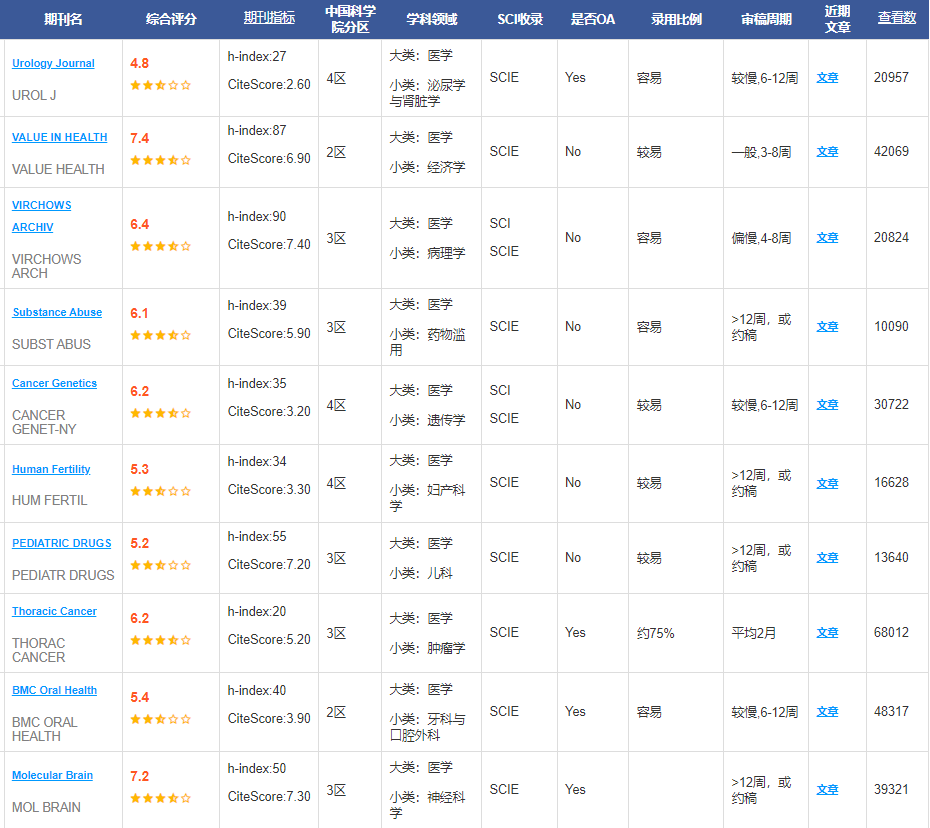
Task: Select the text CiteScore:7.40
Action: 269,244
